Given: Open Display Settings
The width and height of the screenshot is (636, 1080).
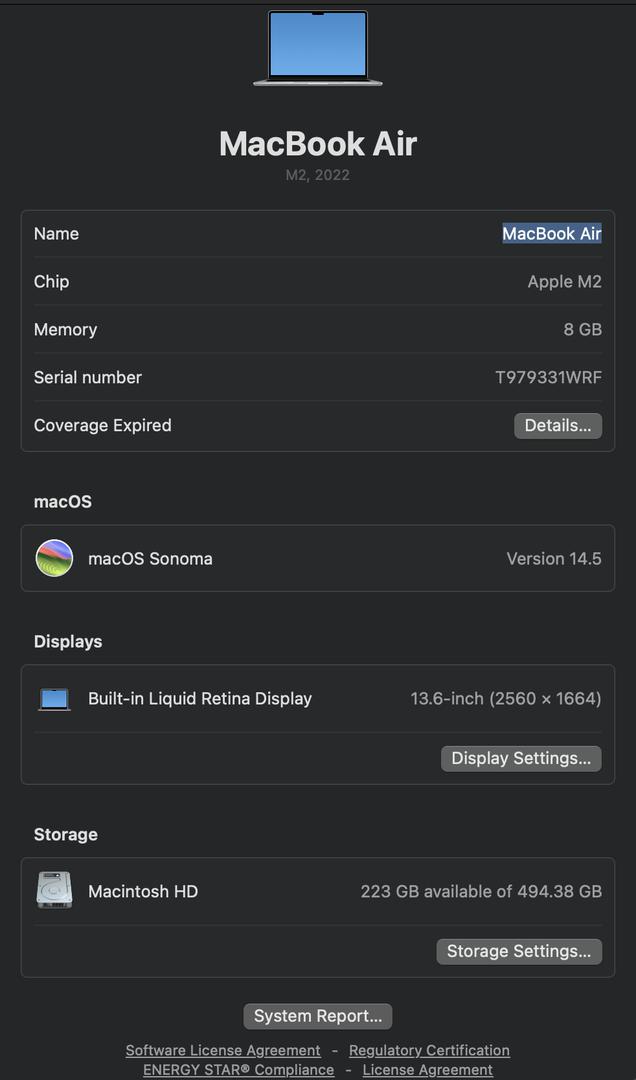Looking at the screenshot, I should [x=521, y=758].
